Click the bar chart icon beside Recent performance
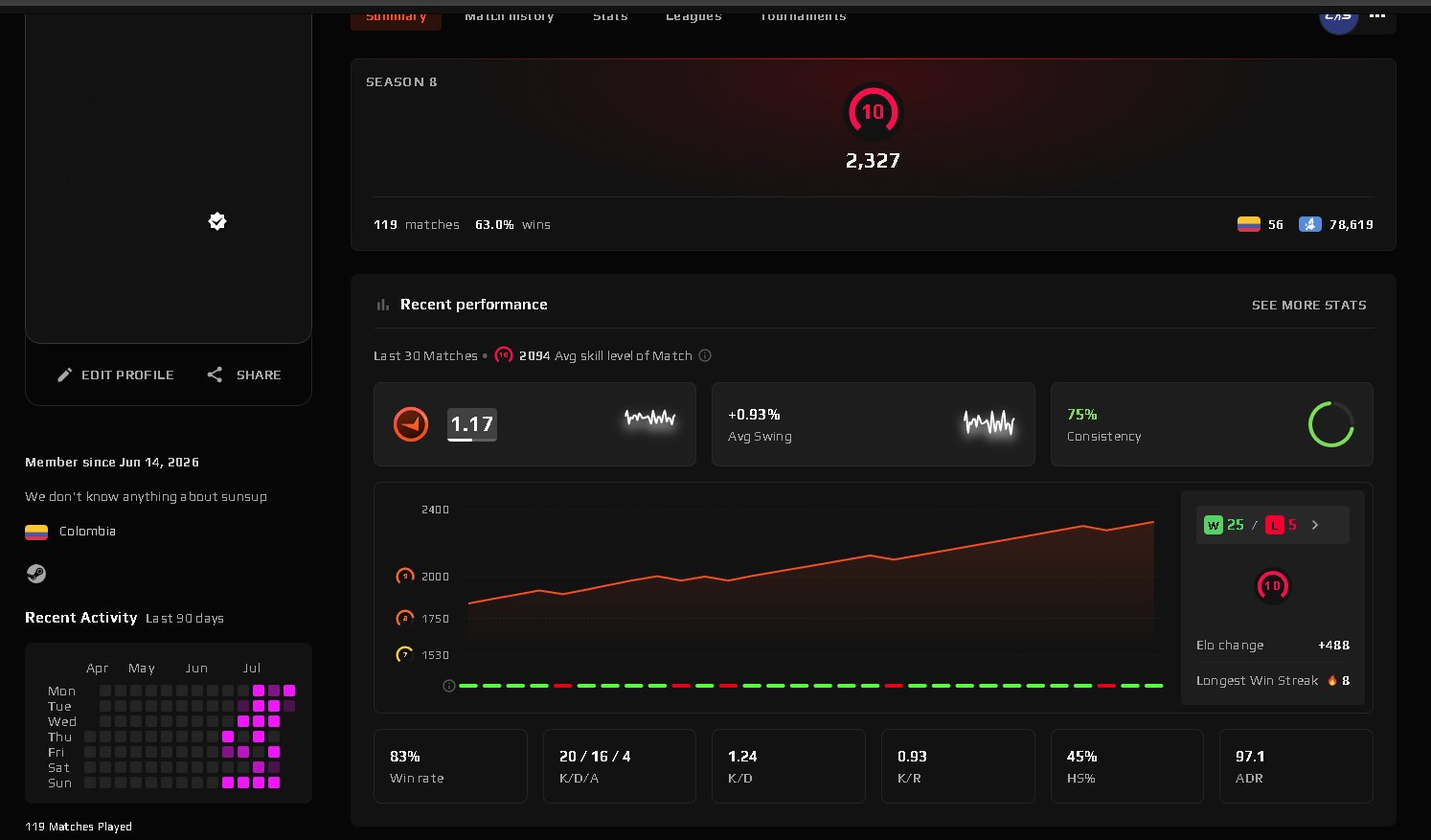This screenshot has width=1431, height=840. [x=383, y=305]
